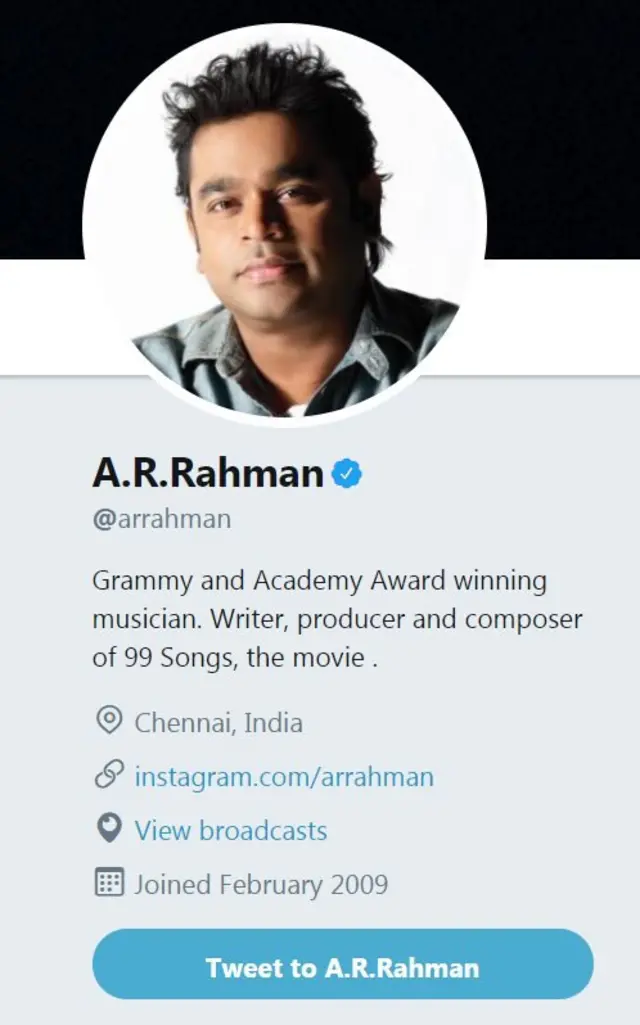Click the calendar joined icon
Viewport: 640px width, 1025px height.
109,882
